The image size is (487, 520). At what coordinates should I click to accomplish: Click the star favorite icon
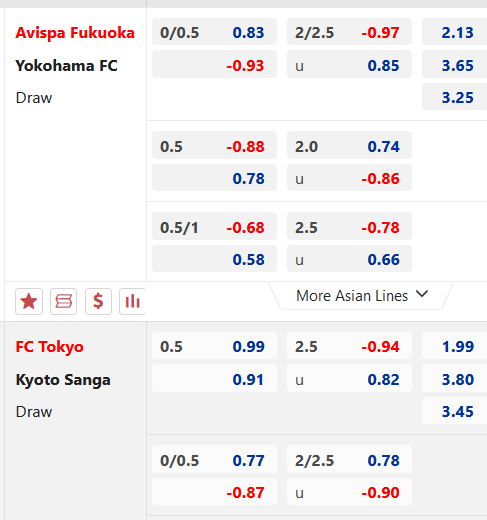[x=29, y=301]
